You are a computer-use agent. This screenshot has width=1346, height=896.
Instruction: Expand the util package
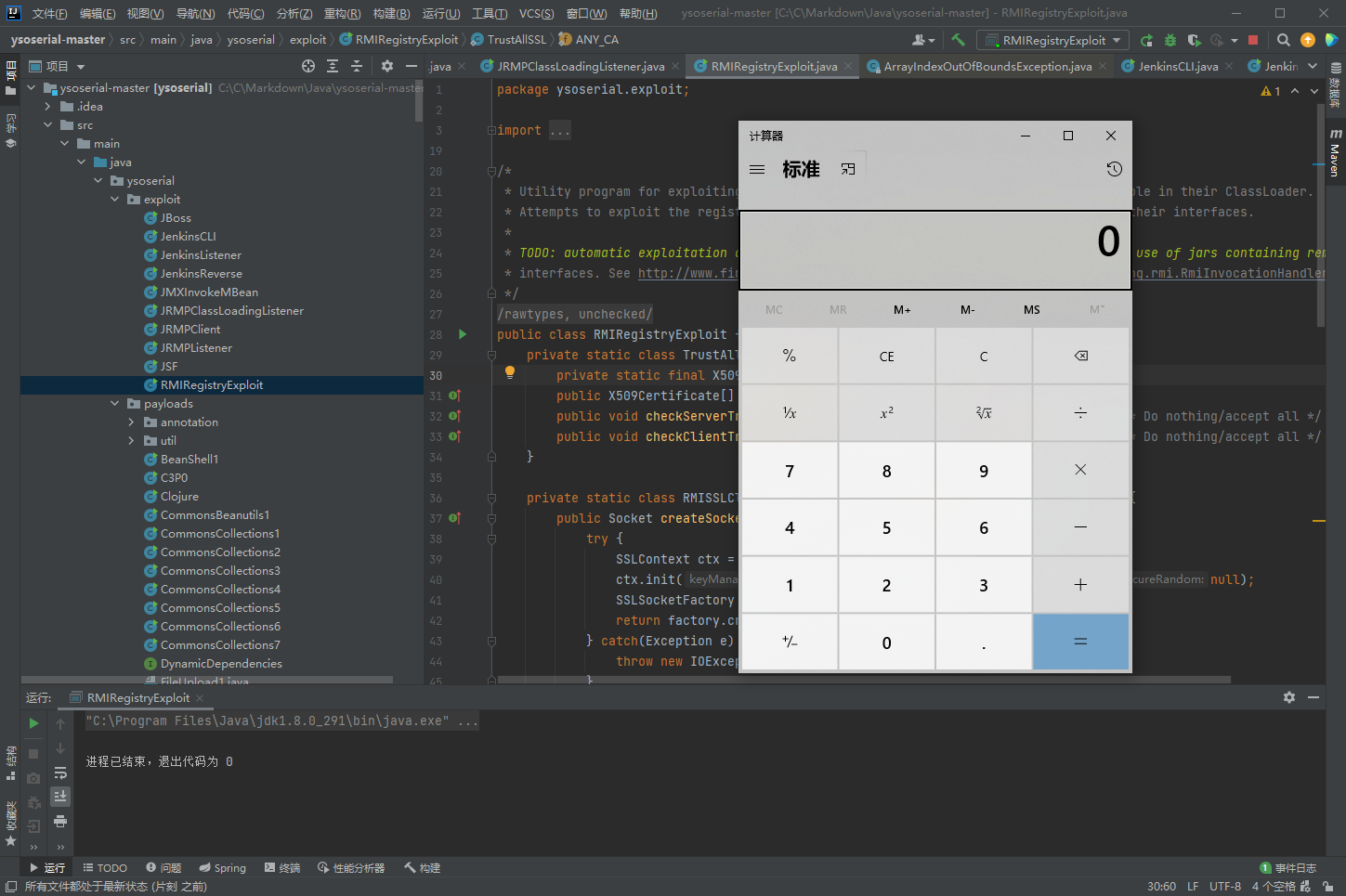click(x=131, y=441)
